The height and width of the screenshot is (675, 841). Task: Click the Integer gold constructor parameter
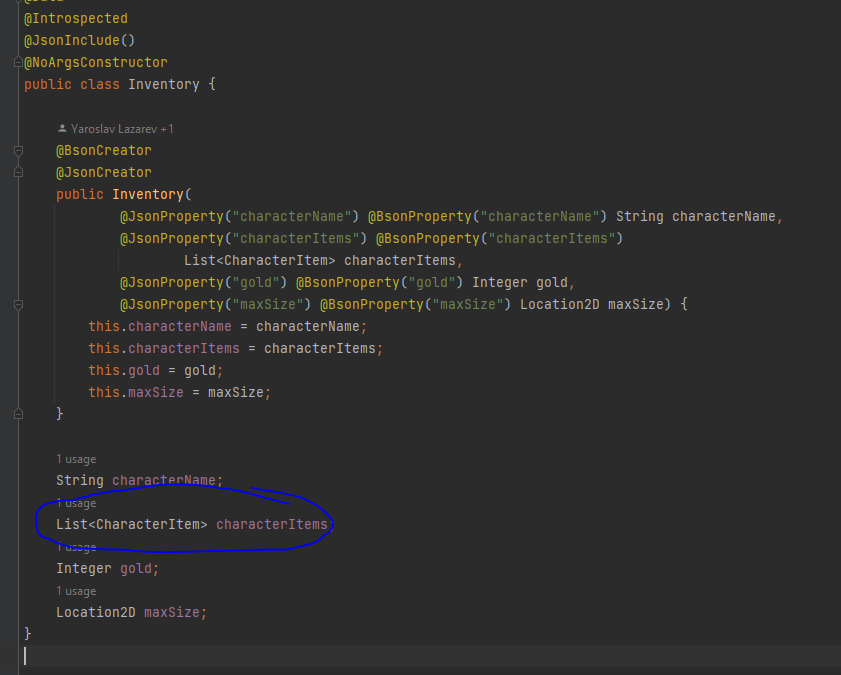[x=520, y=283]
